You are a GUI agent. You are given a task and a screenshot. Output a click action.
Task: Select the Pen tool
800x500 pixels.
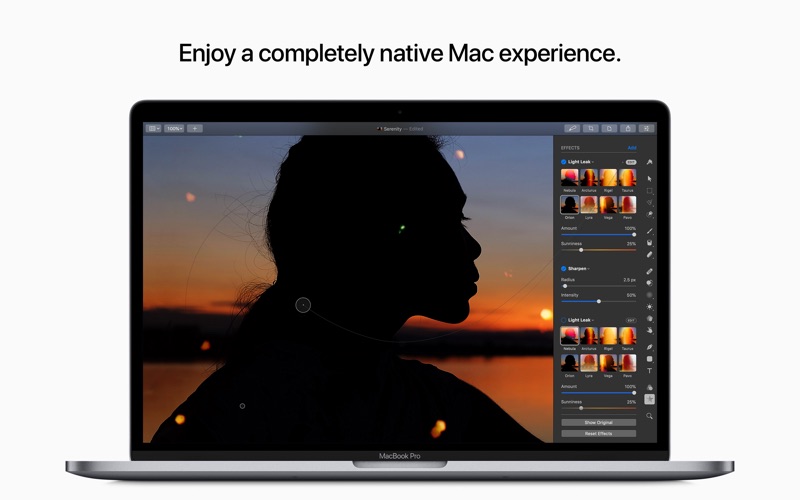(x=649, y=347)
